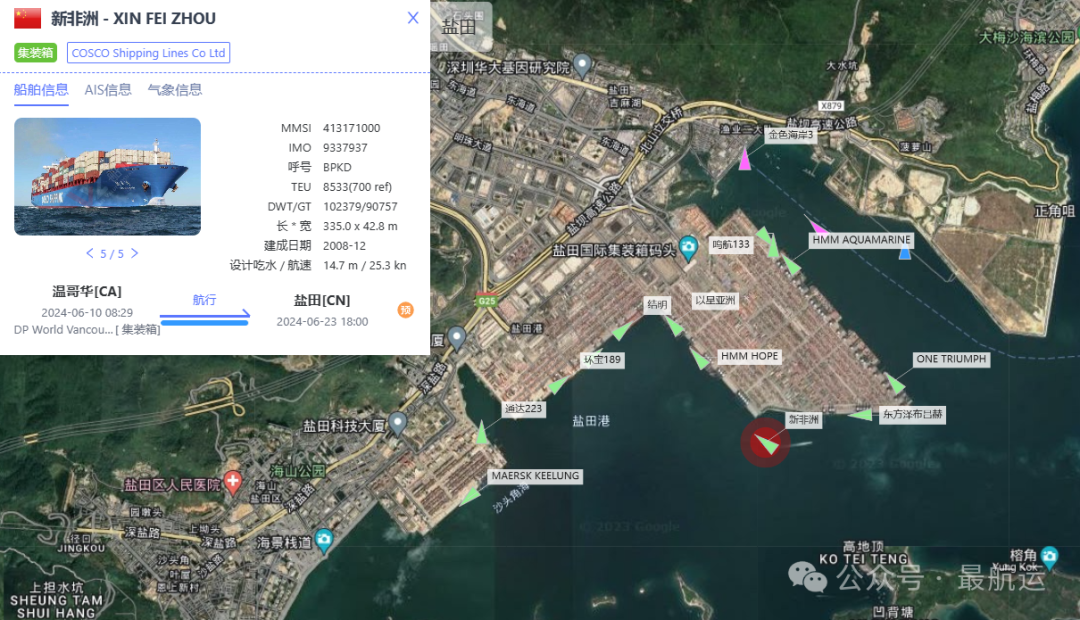Click the selected 新非洲 ship marker in red circle
1080x620 pixels.
(x=765, y=442)
